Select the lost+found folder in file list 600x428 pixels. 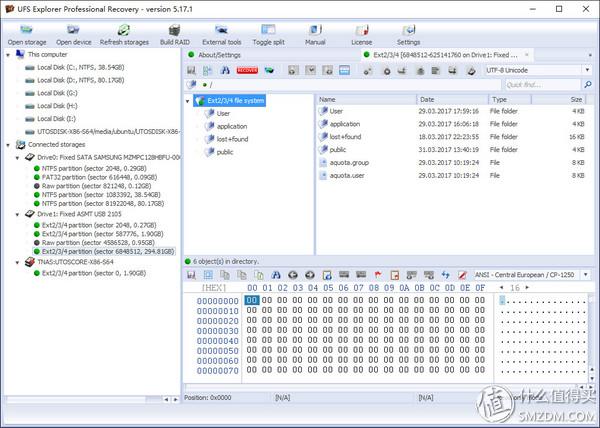coord(345,136)
